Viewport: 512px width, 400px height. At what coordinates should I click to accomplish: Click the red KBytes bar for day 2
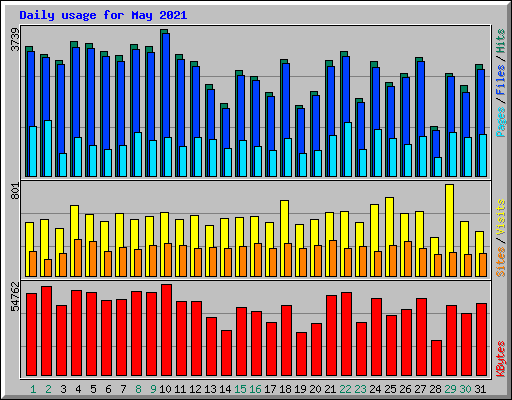(x=46, y=331)
